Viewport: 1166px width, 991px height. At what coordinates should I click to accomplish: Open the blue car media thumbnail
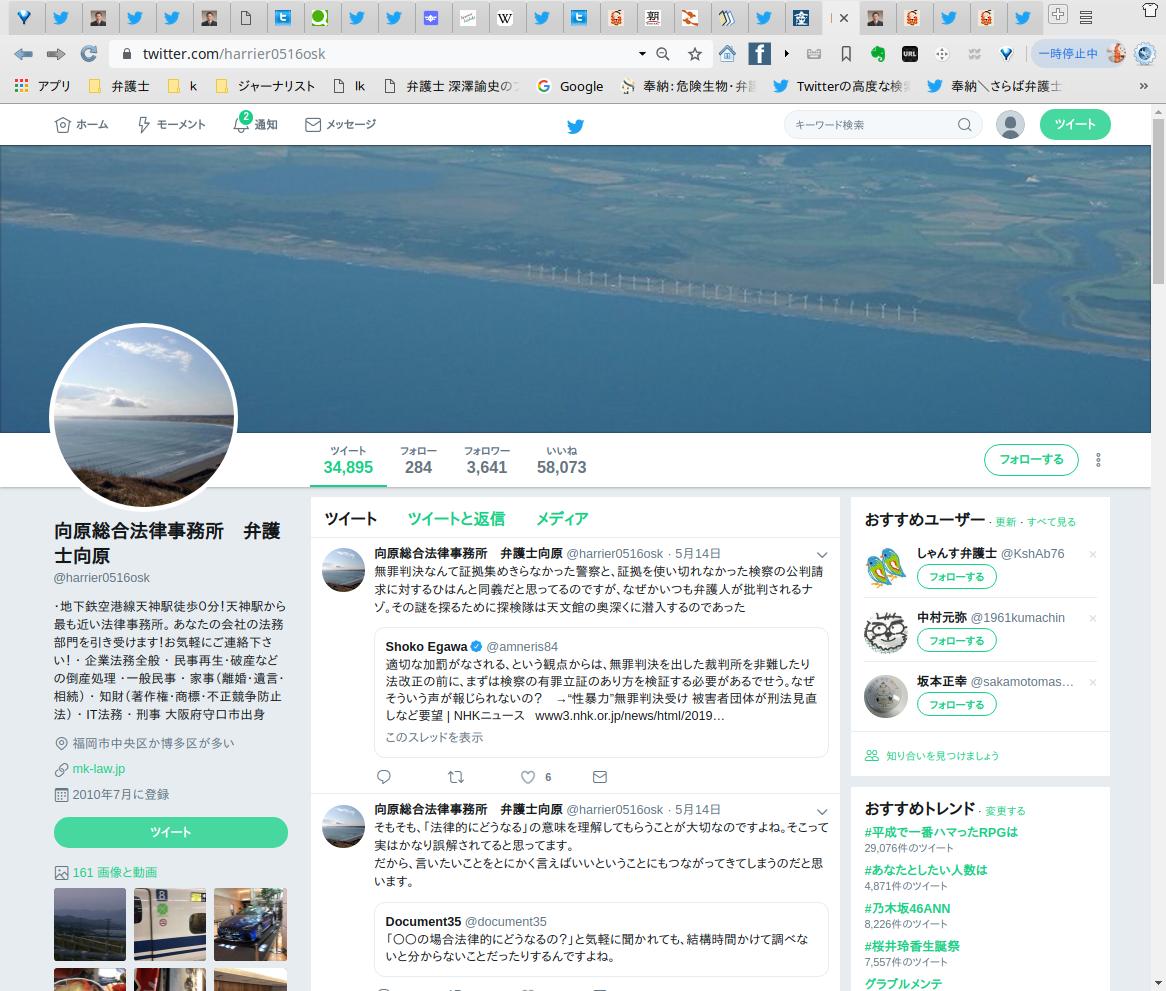251,924
